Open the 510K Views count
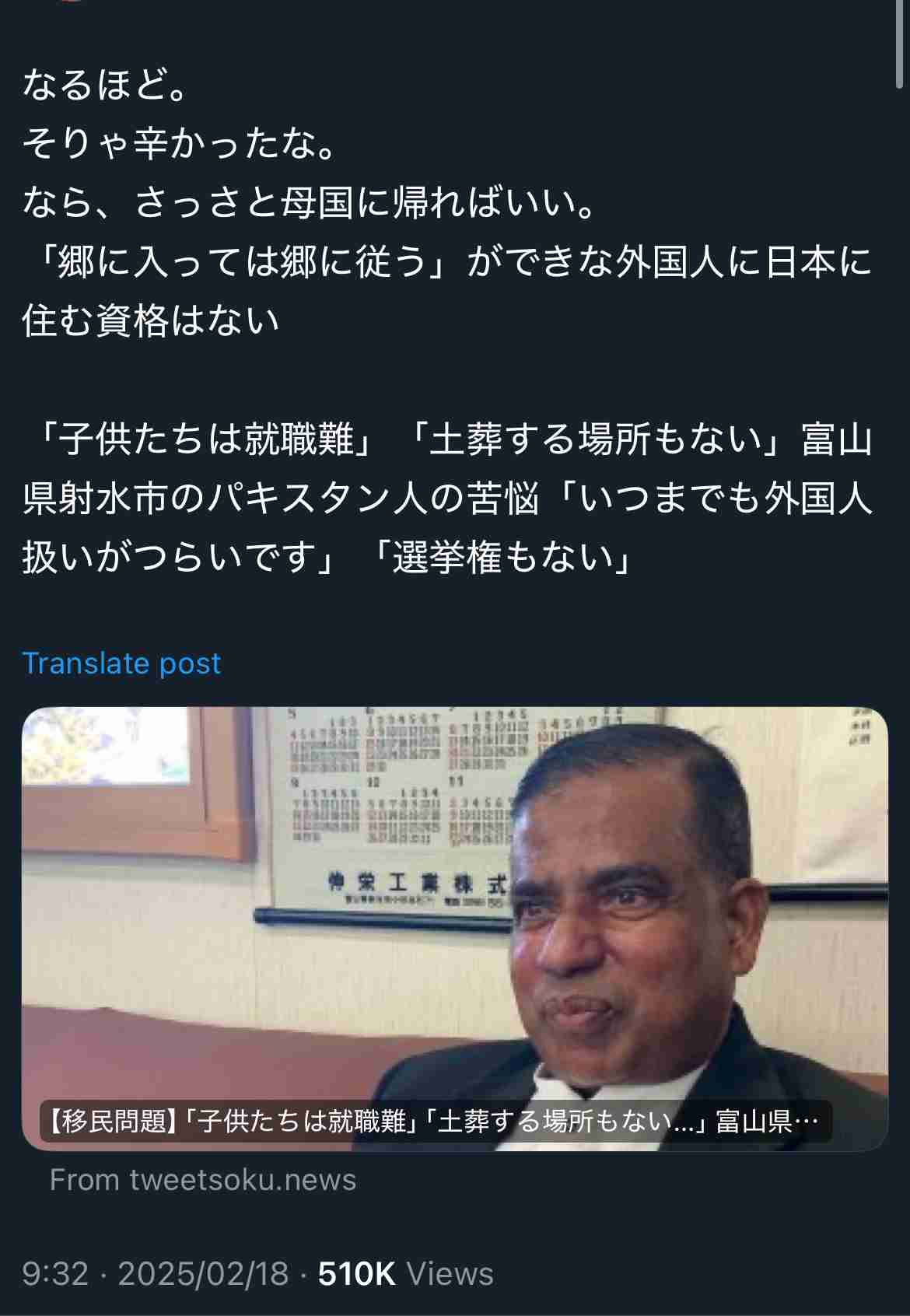This screenshot has height=1316, width=910. (x=406, y=1274)
